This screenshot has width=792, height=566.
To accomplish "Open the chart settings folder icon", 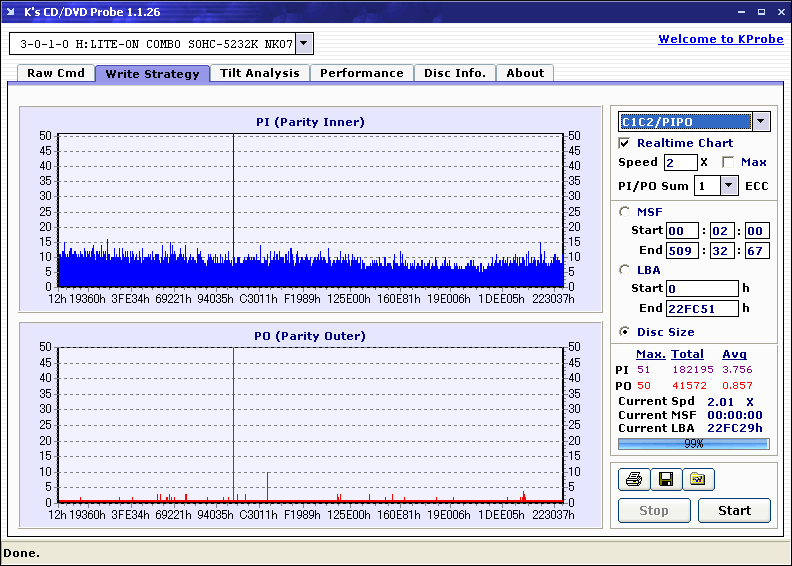I will point(698,480).
